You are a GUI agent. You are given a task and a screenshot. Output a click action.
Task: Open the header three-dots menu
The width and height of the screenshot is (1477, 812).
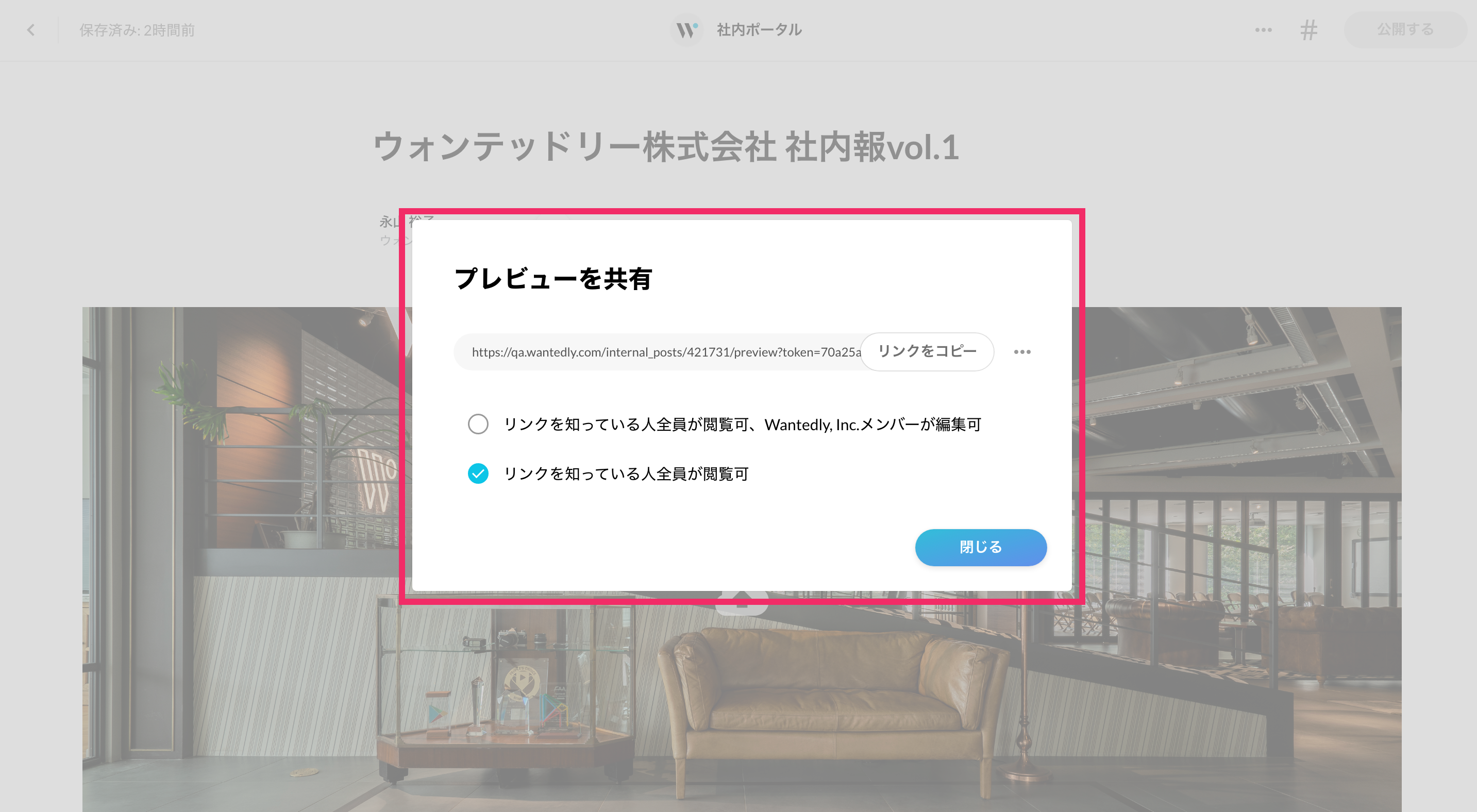(x=1263, y=30)
